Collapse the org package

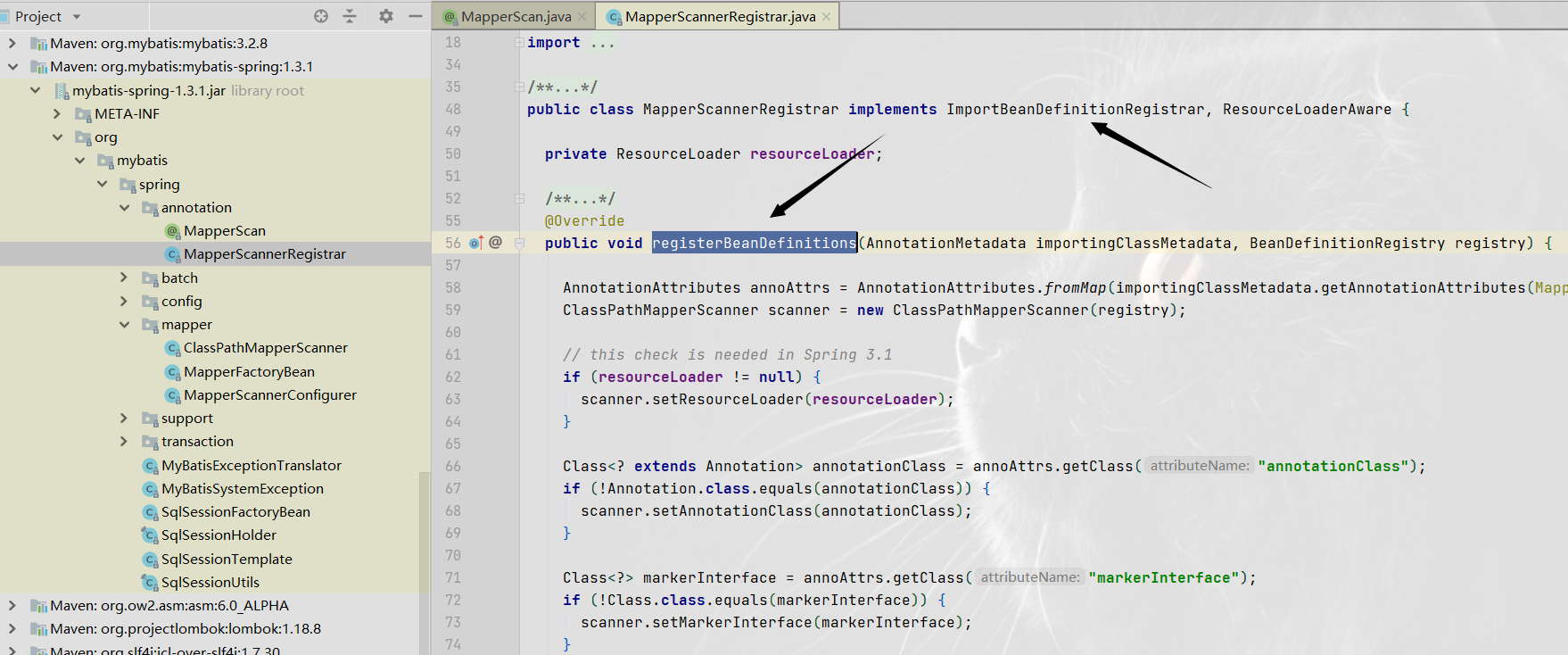[x=57, y=137]
